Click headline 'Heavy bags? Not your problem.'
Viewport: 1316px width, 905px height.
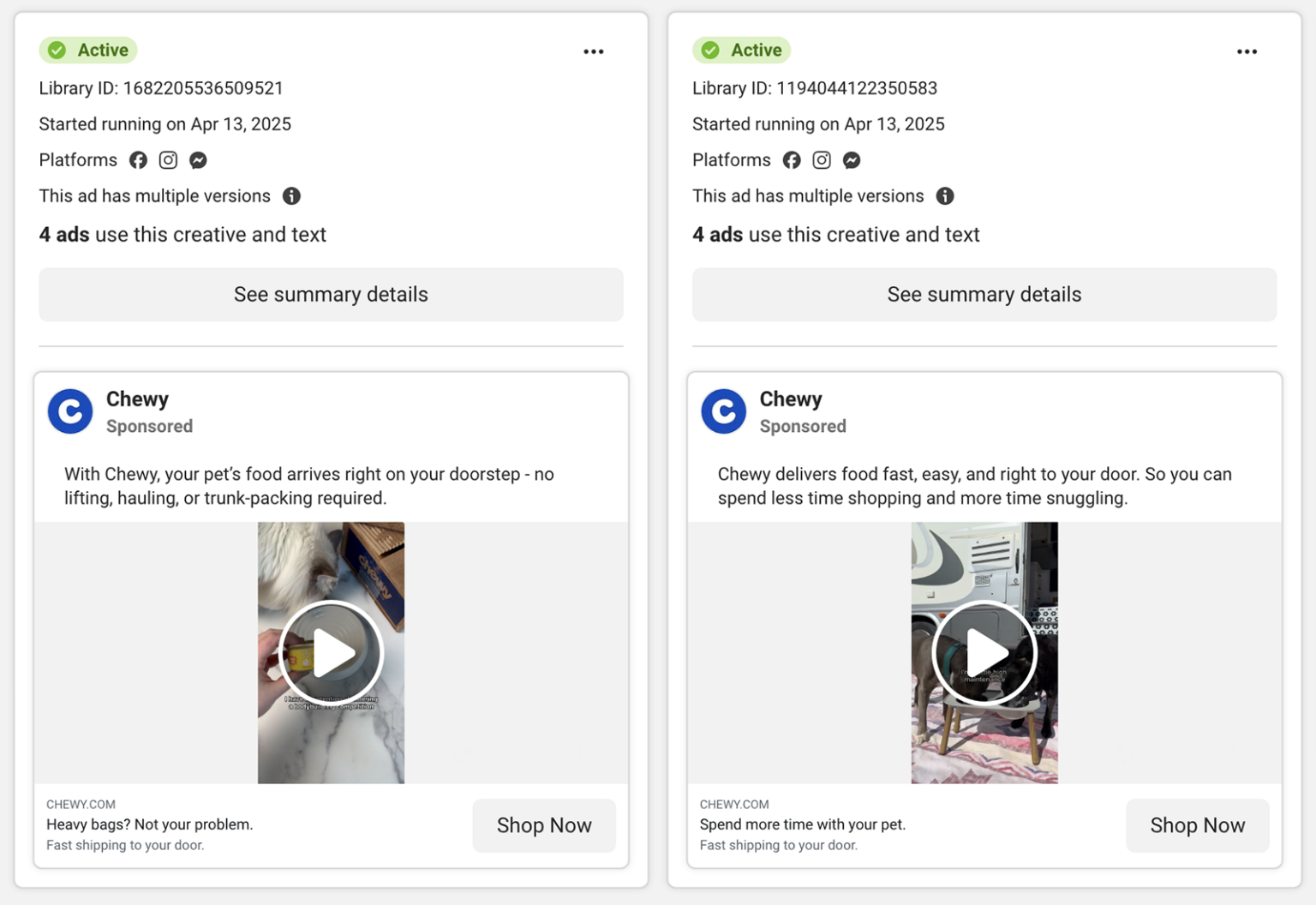point(149,824)
